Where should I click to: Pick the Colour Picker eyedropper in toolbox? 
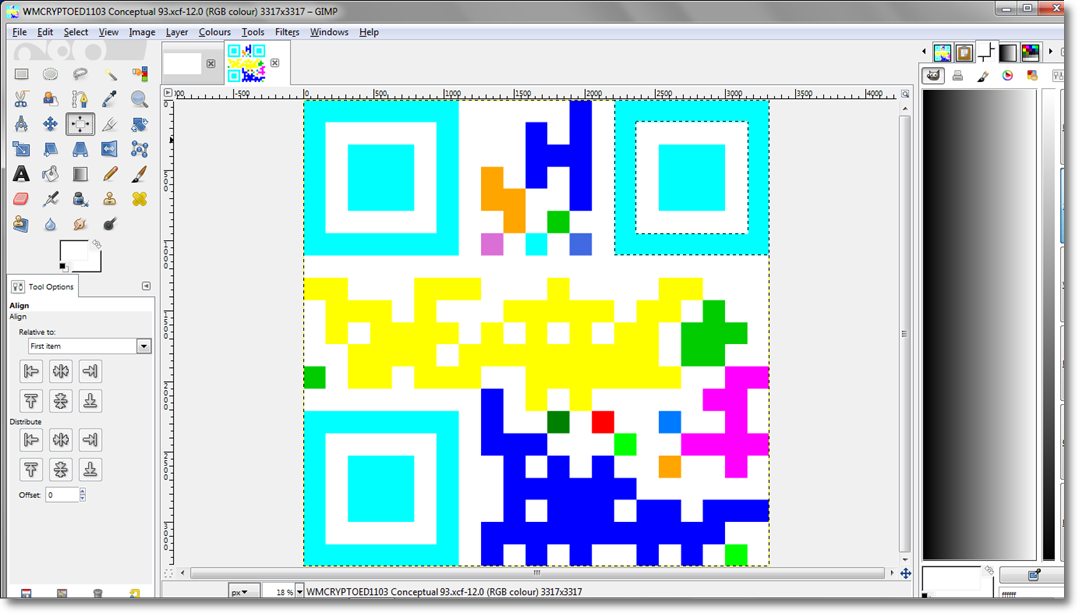(110, 99)
